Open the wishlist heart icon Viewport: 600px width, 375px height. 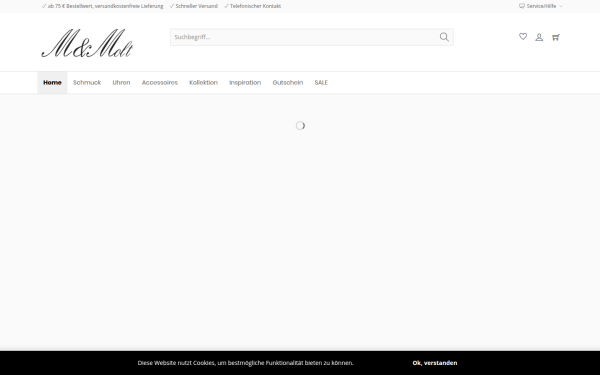[523, 37]
